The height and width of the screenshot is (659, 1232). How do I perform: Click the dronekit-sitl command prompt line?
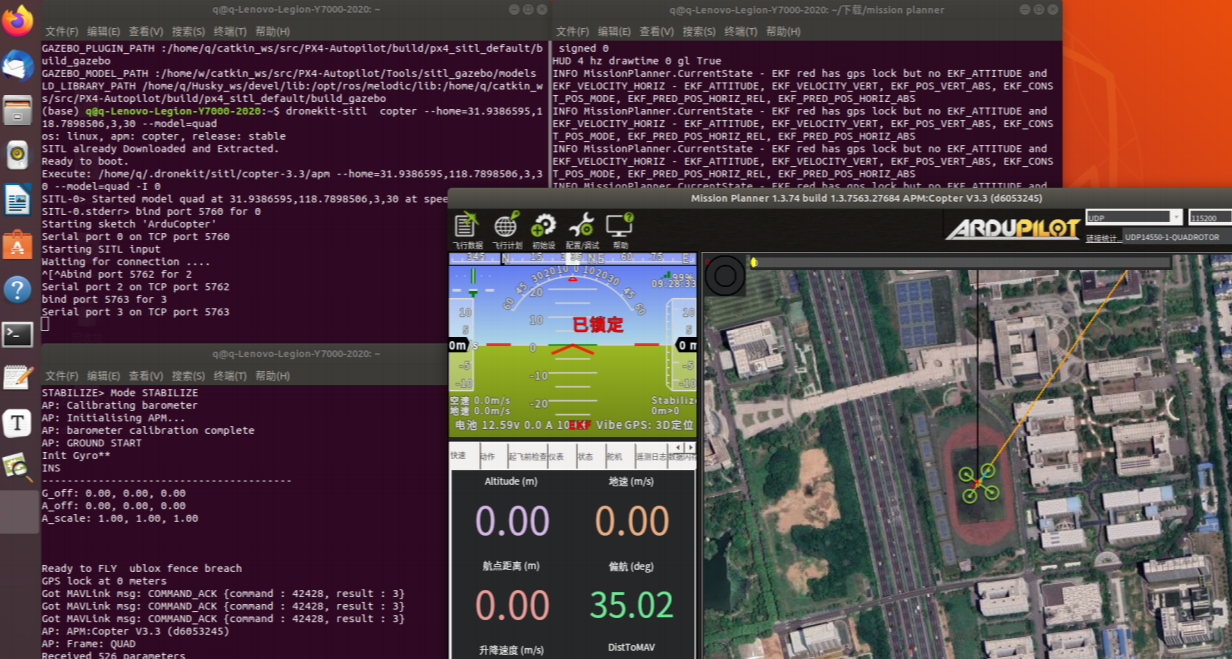(292, 117)
